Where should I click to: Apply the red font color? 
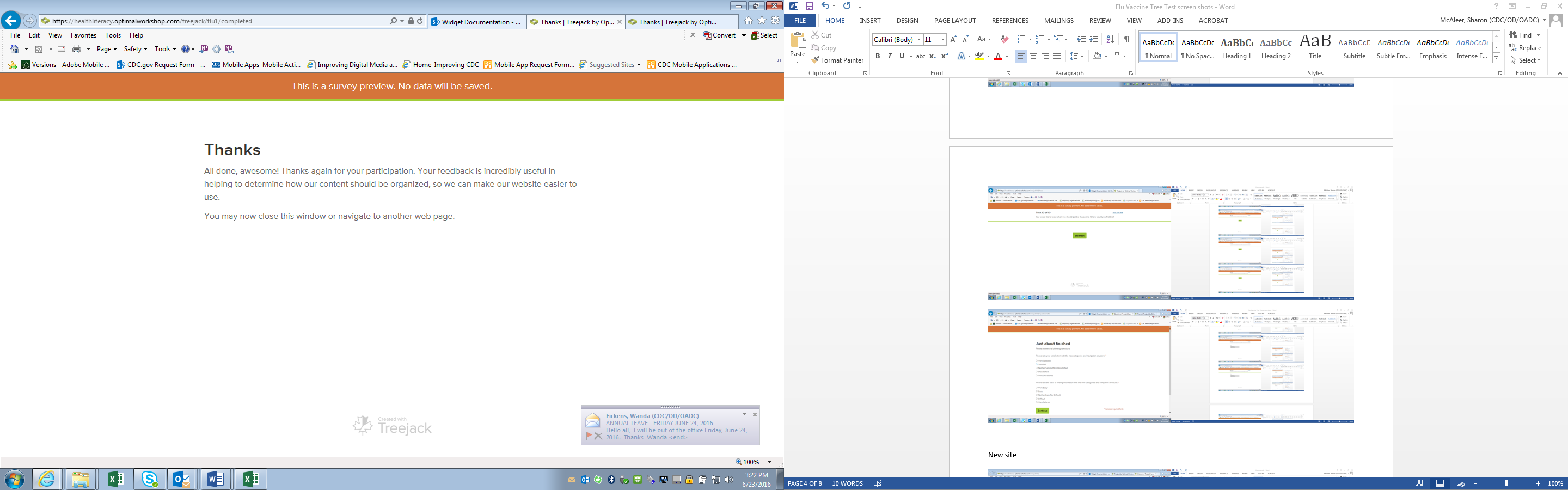tap(997, 56)
